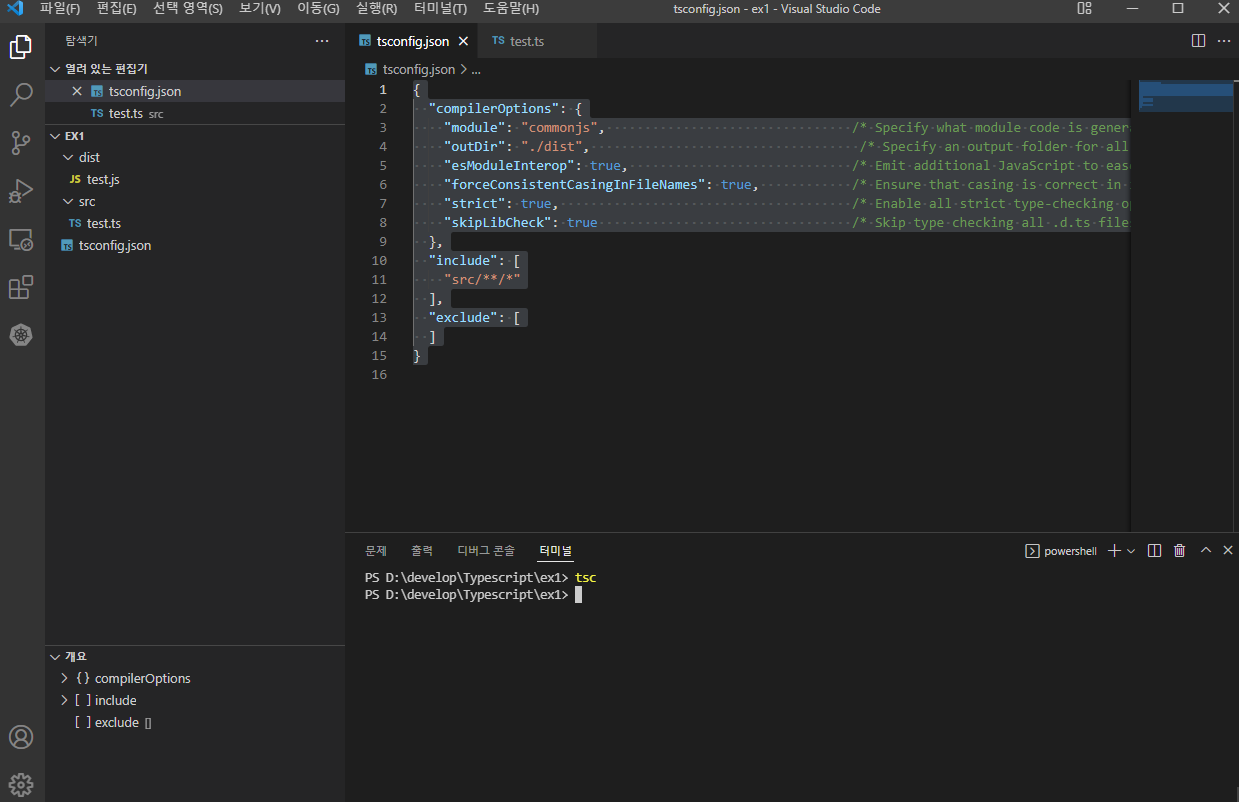1239x802 pixels.
Task: Open the Remote Explorer icon
Action: (21, 240)
